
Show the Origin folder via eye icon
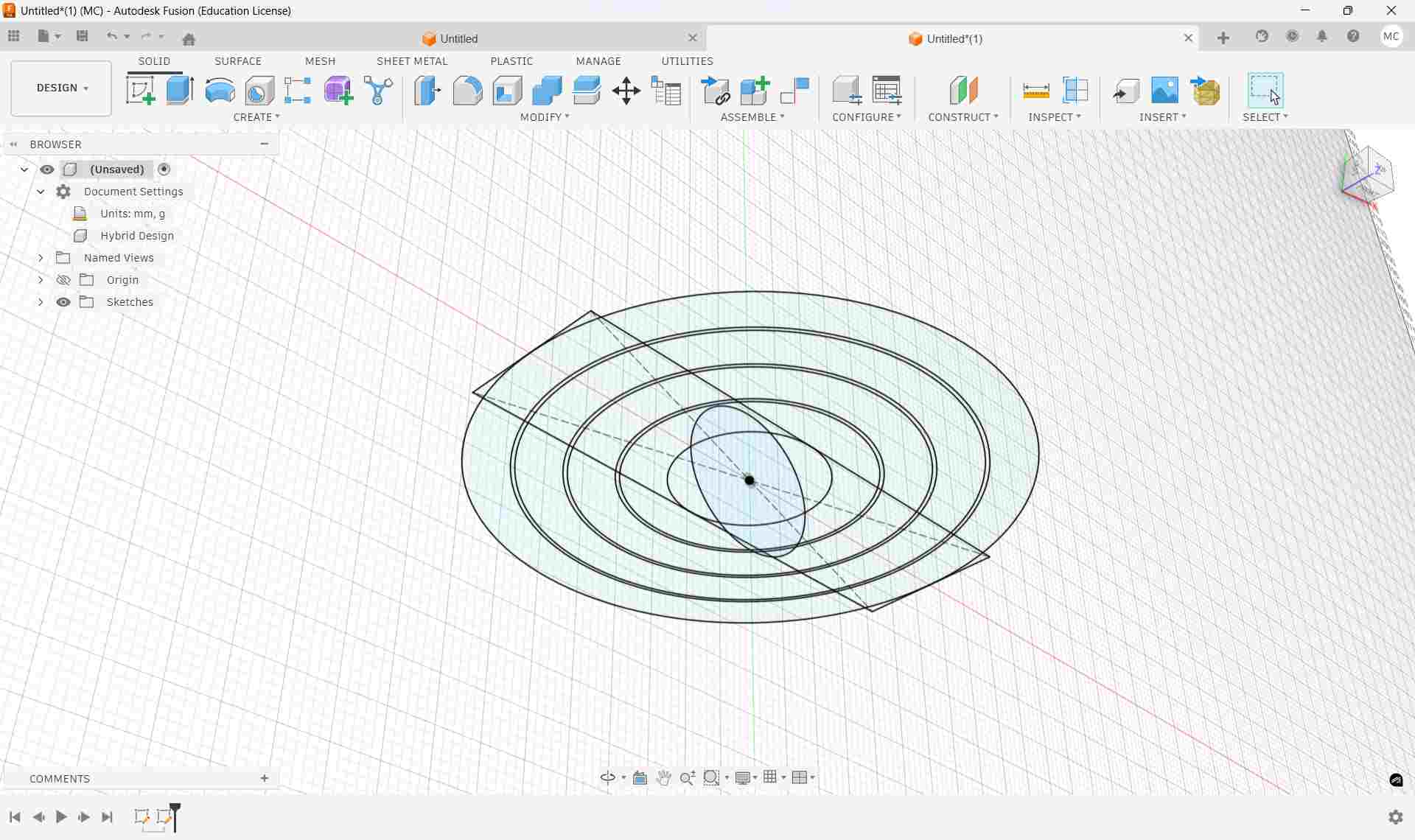(x=63, y=280)
